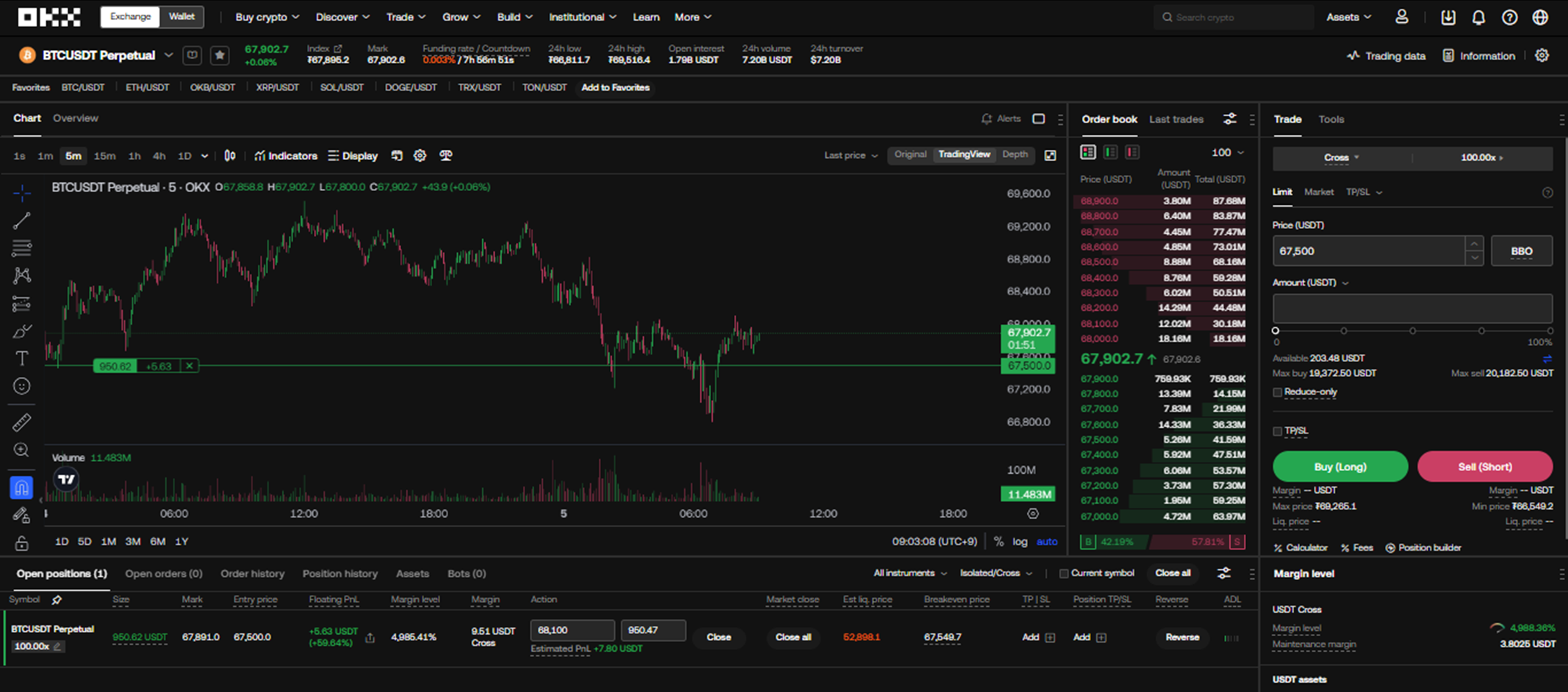
Task: Select the pattern drawing tool
Action: click(22, 275)
